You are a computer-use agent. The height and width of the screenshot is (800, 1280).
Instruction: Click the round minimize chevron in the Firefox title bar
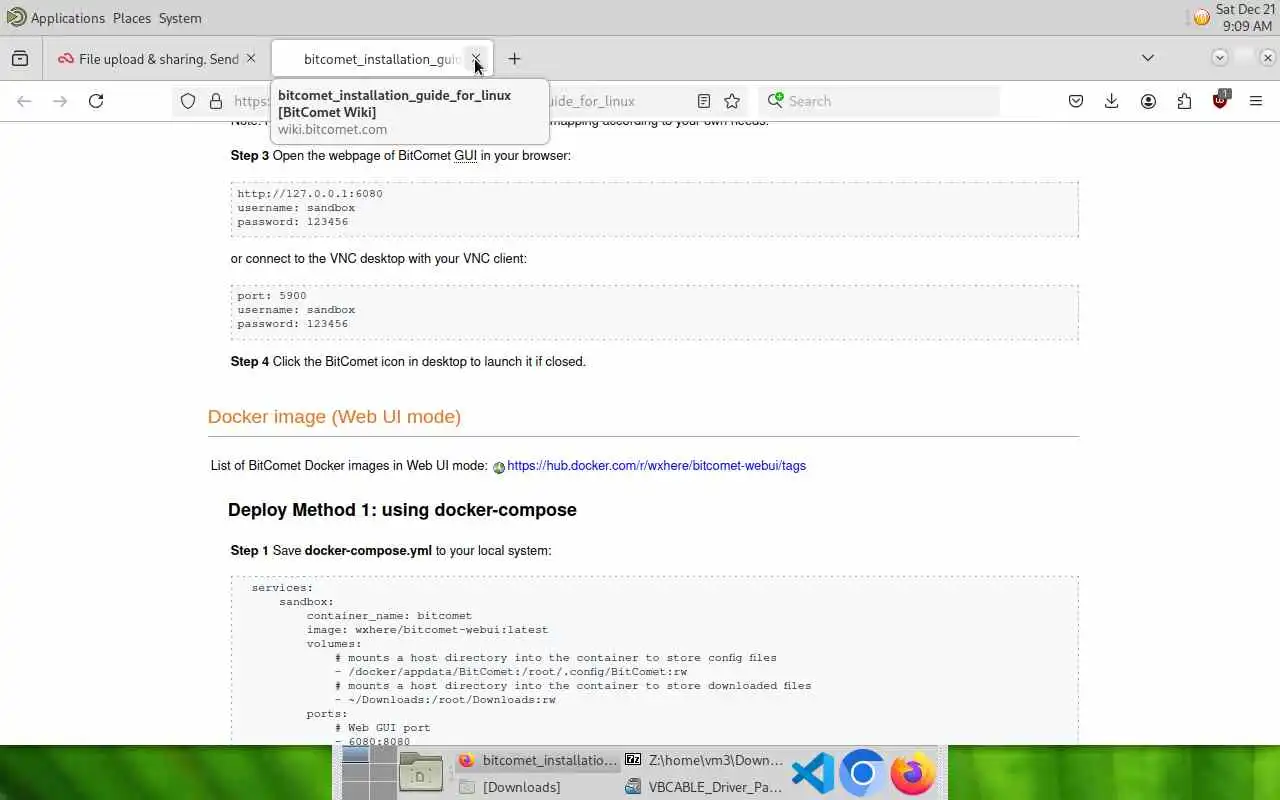click(x=1219, y=58)
